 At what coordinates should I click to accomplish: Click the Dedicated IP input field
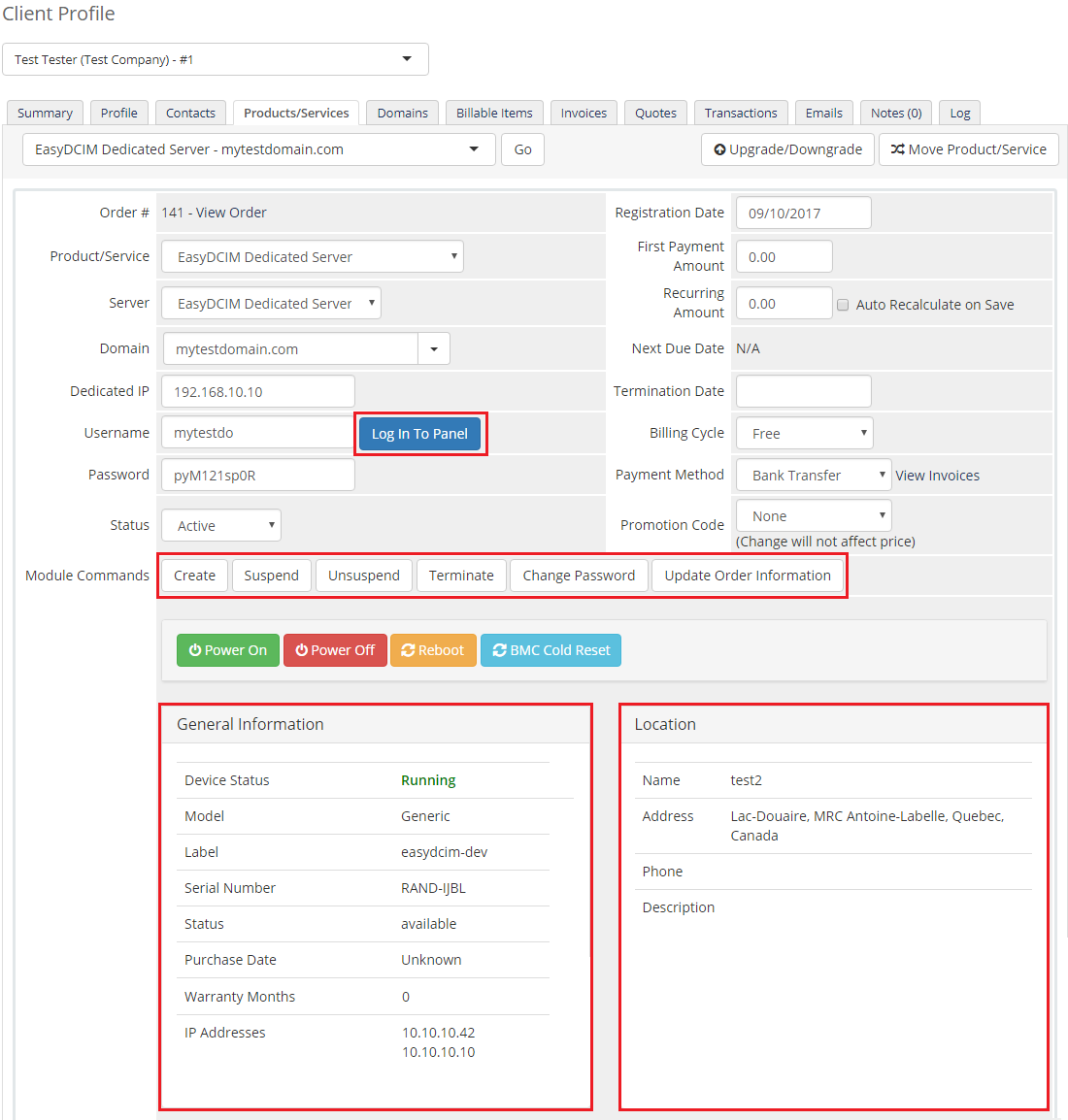click(258, 391)
